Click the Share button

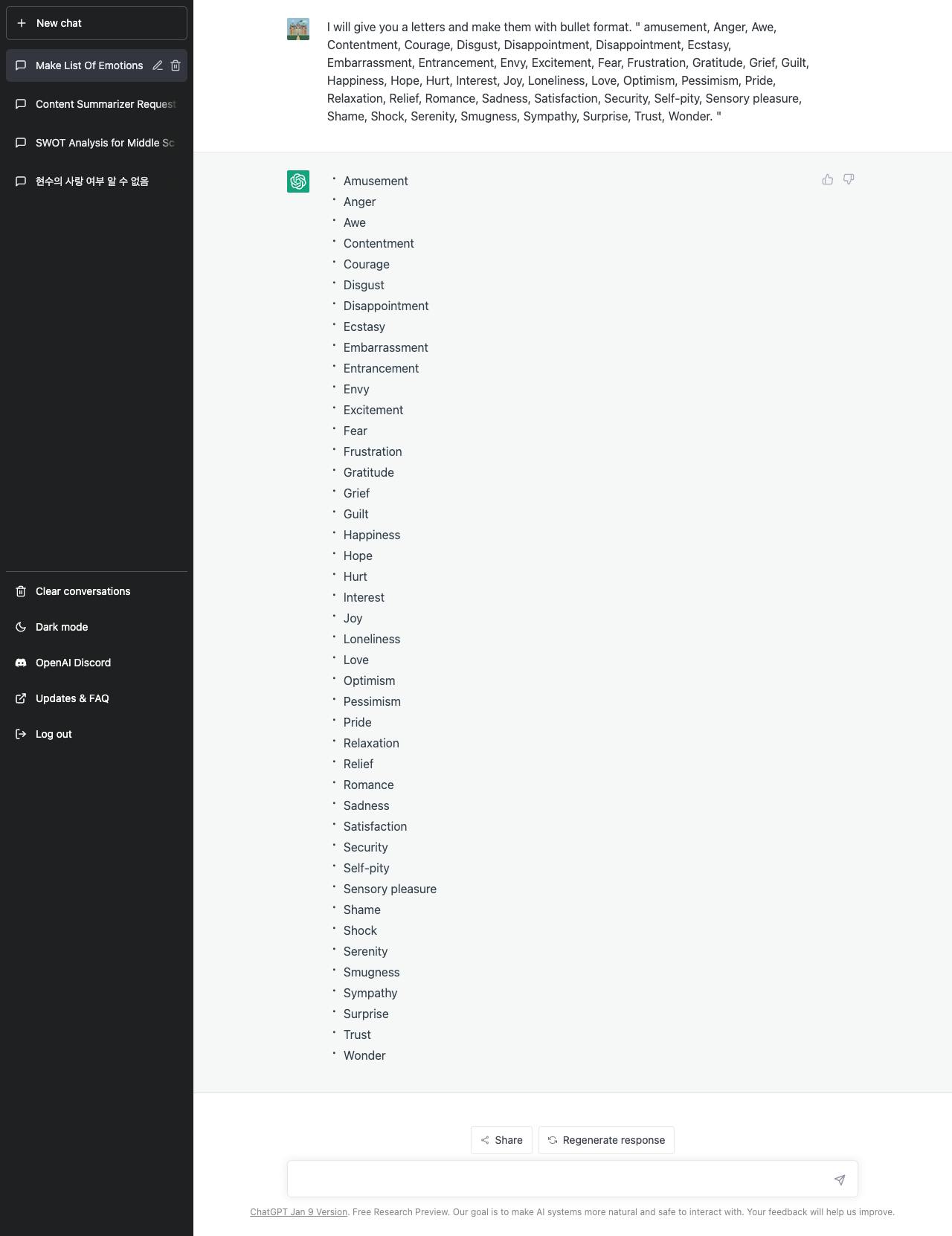tap(501, 1140)
